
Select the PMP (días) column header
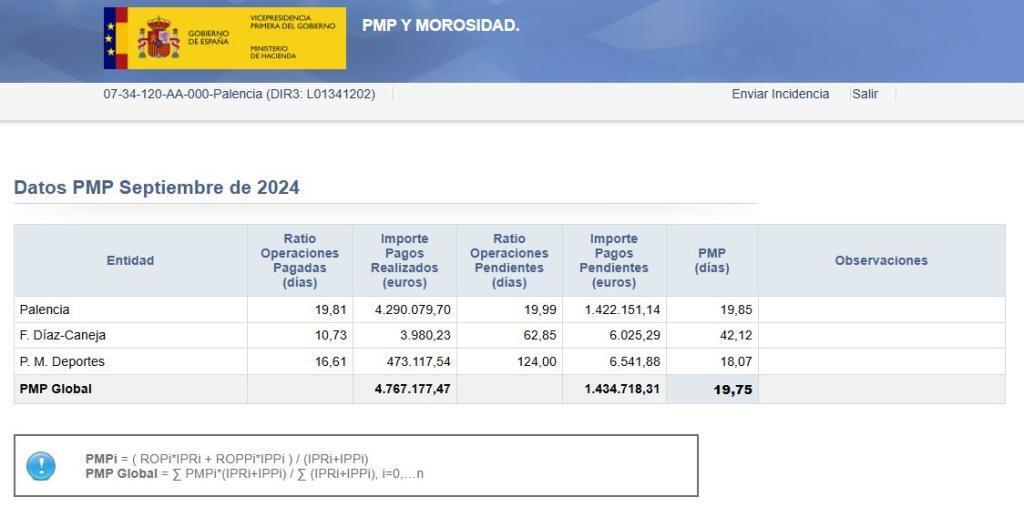pos(712,261)
